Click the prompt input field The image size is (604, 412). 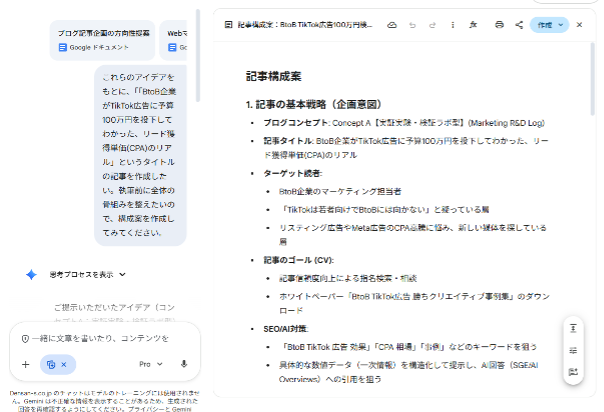point(100,338)
